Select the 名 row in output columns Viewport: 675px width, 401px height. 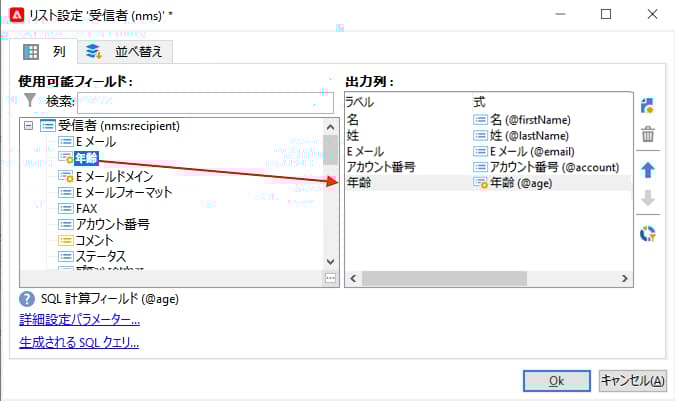(x=488, y=120)
